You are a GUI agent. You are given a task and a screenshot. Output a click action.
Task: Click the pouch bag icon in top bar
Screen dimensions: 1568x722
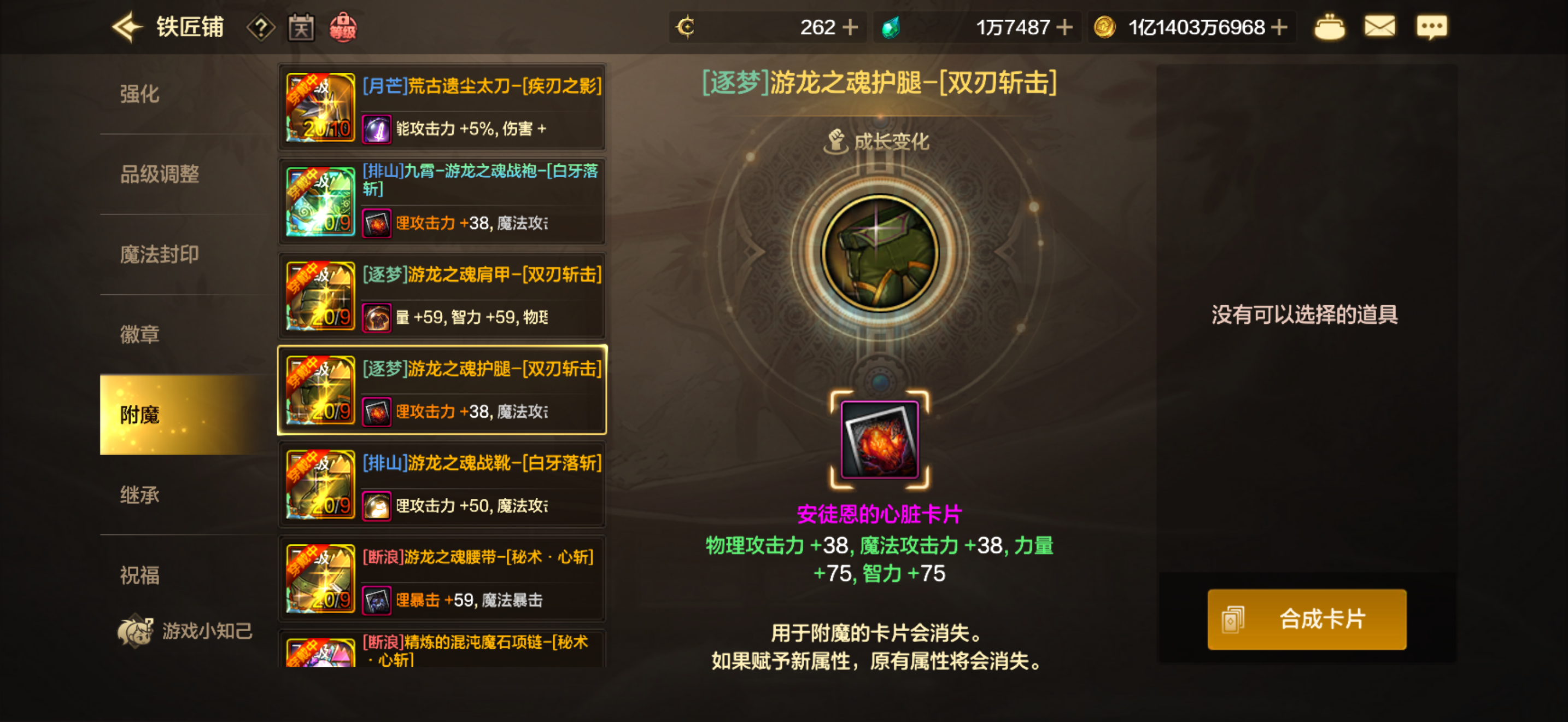click(1330, 27)
